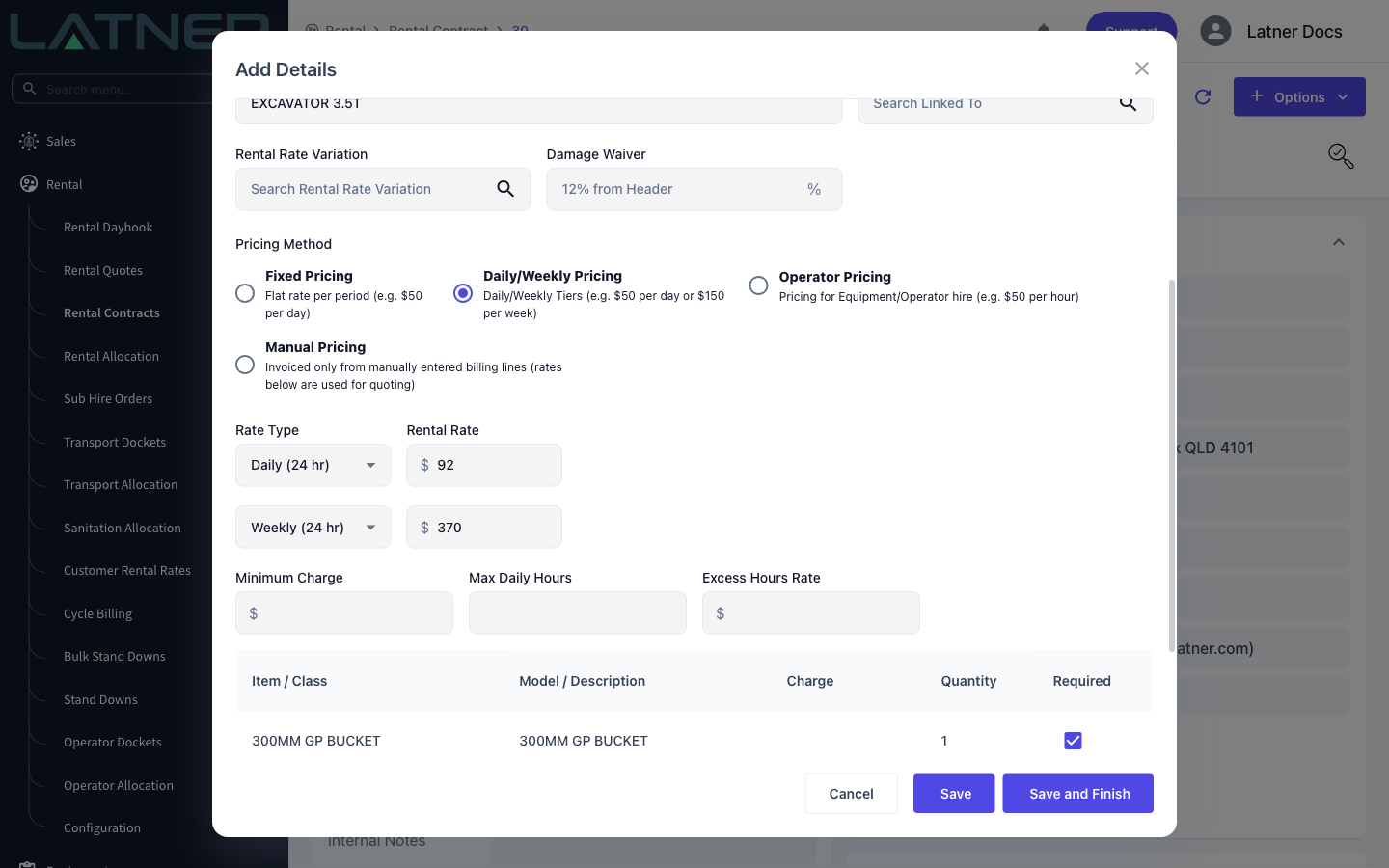
Task: Click 300MM GP BUCKET in Model / Description column
Action: click(584, 741)
